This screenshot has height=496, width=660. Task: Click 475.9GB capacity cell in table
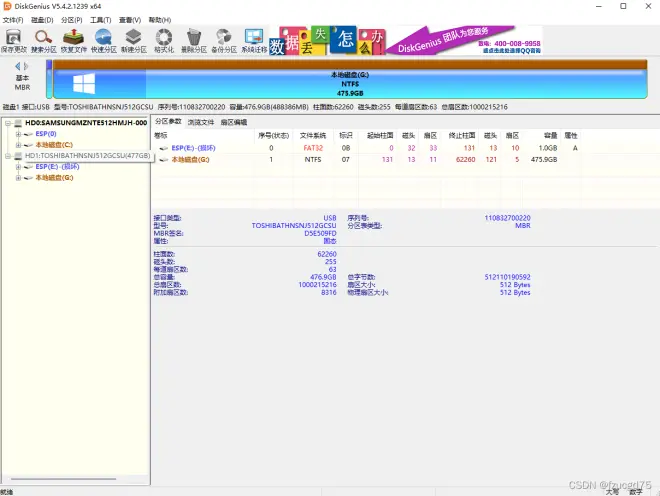coord(544,160)
